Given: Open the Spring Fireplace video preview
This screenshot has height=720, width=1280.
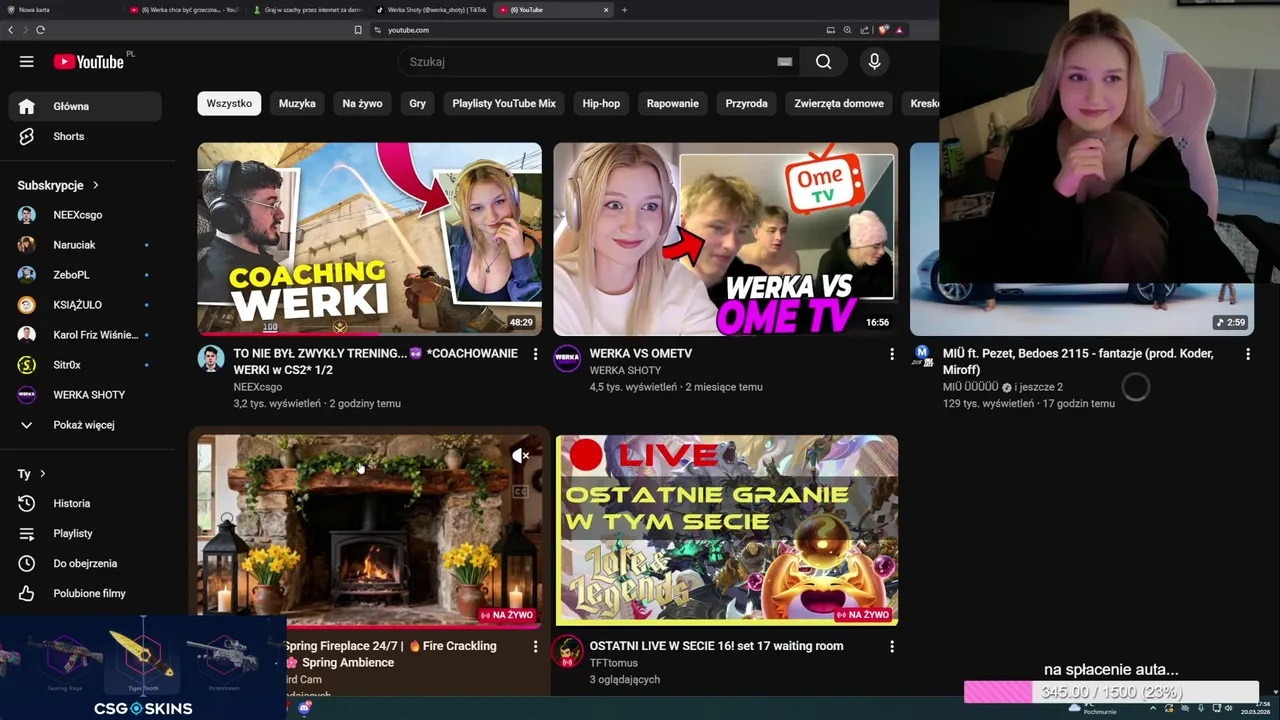Looking at the screenshot, I should (x=369, y=530).
